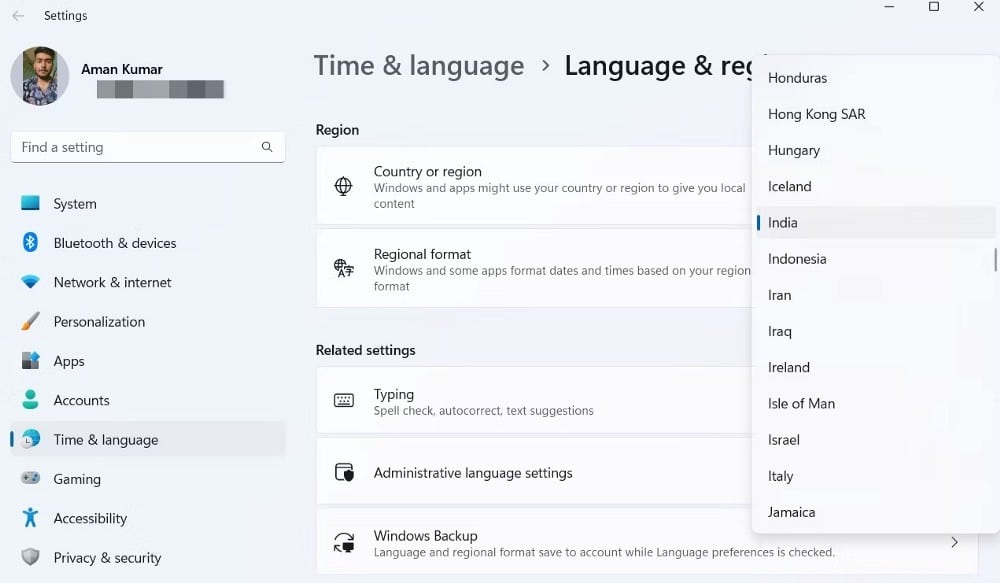Click the globe icon beside Country or region

coord(343,184)
